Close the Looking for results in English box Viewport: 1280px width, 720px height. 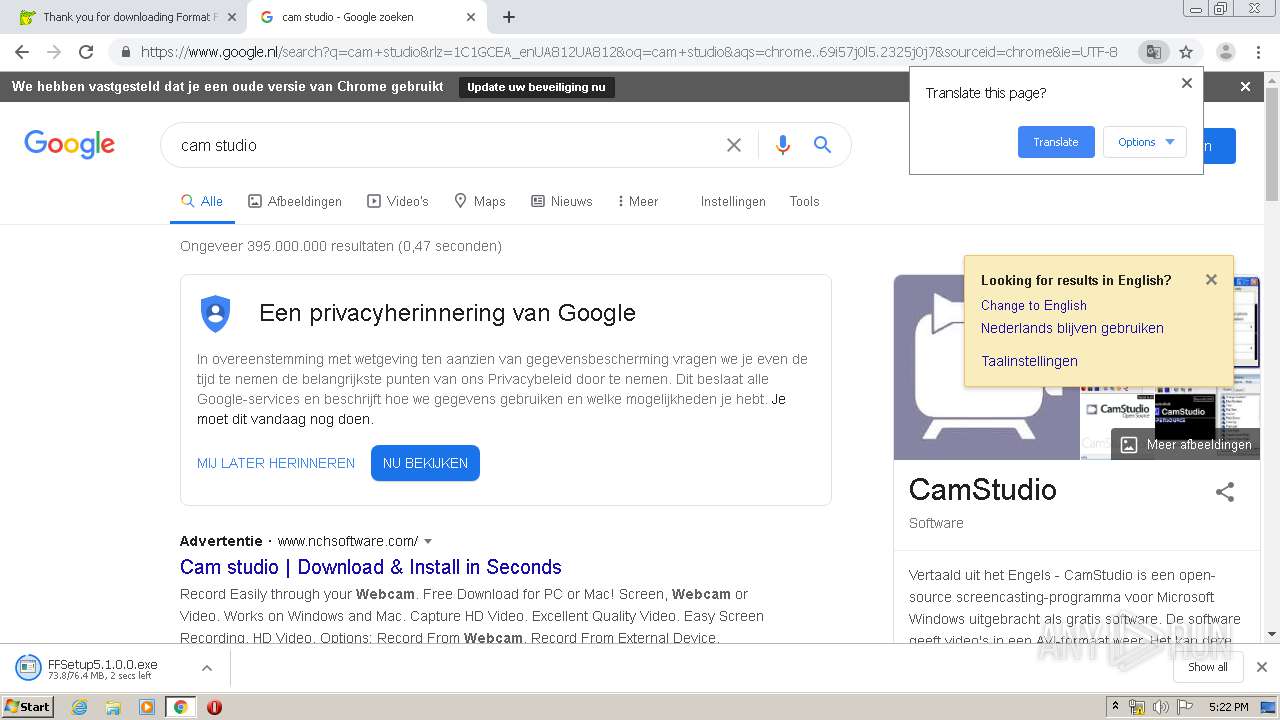click(1211, 280)
